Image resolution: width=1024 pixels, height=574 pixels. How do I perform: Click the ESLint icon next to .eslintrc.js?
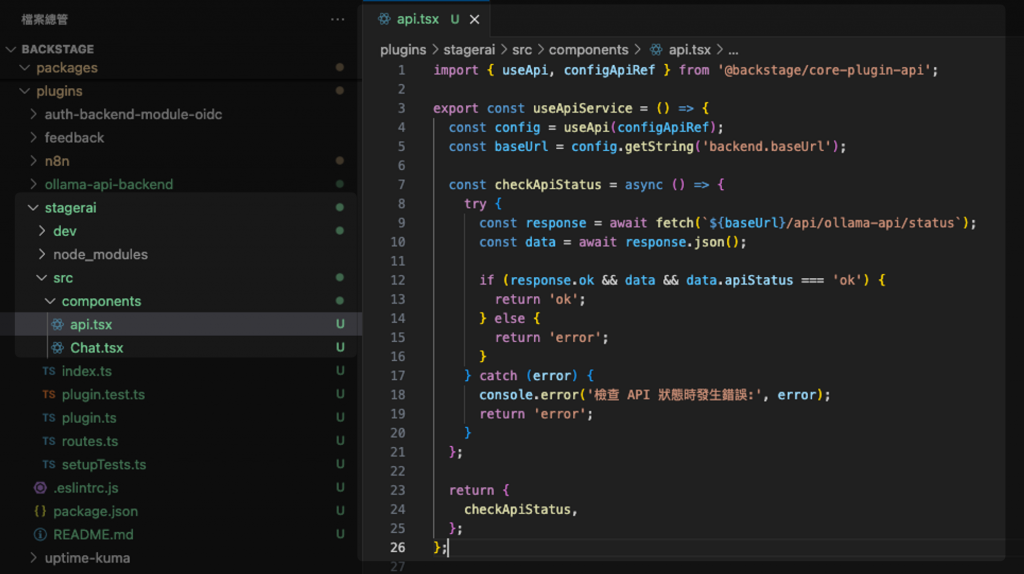[40, 488]
